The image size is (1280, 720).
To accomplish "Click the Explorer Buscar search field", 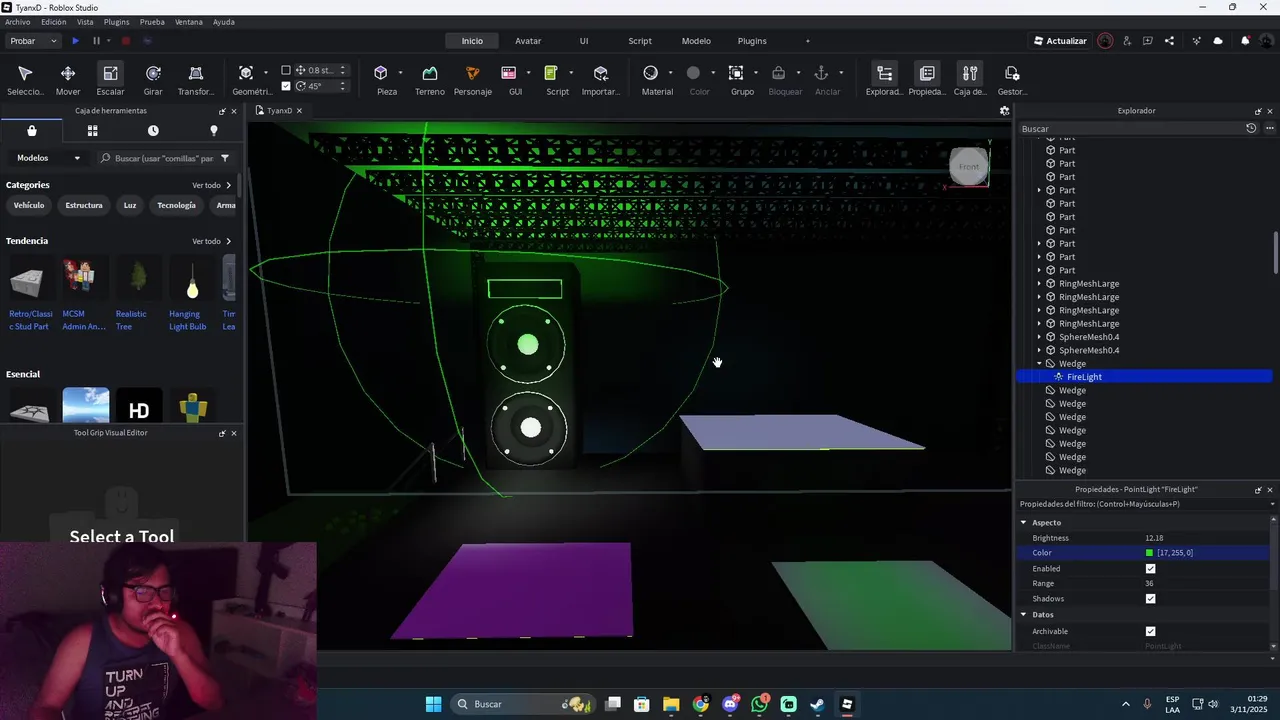I will [1130, 129].
